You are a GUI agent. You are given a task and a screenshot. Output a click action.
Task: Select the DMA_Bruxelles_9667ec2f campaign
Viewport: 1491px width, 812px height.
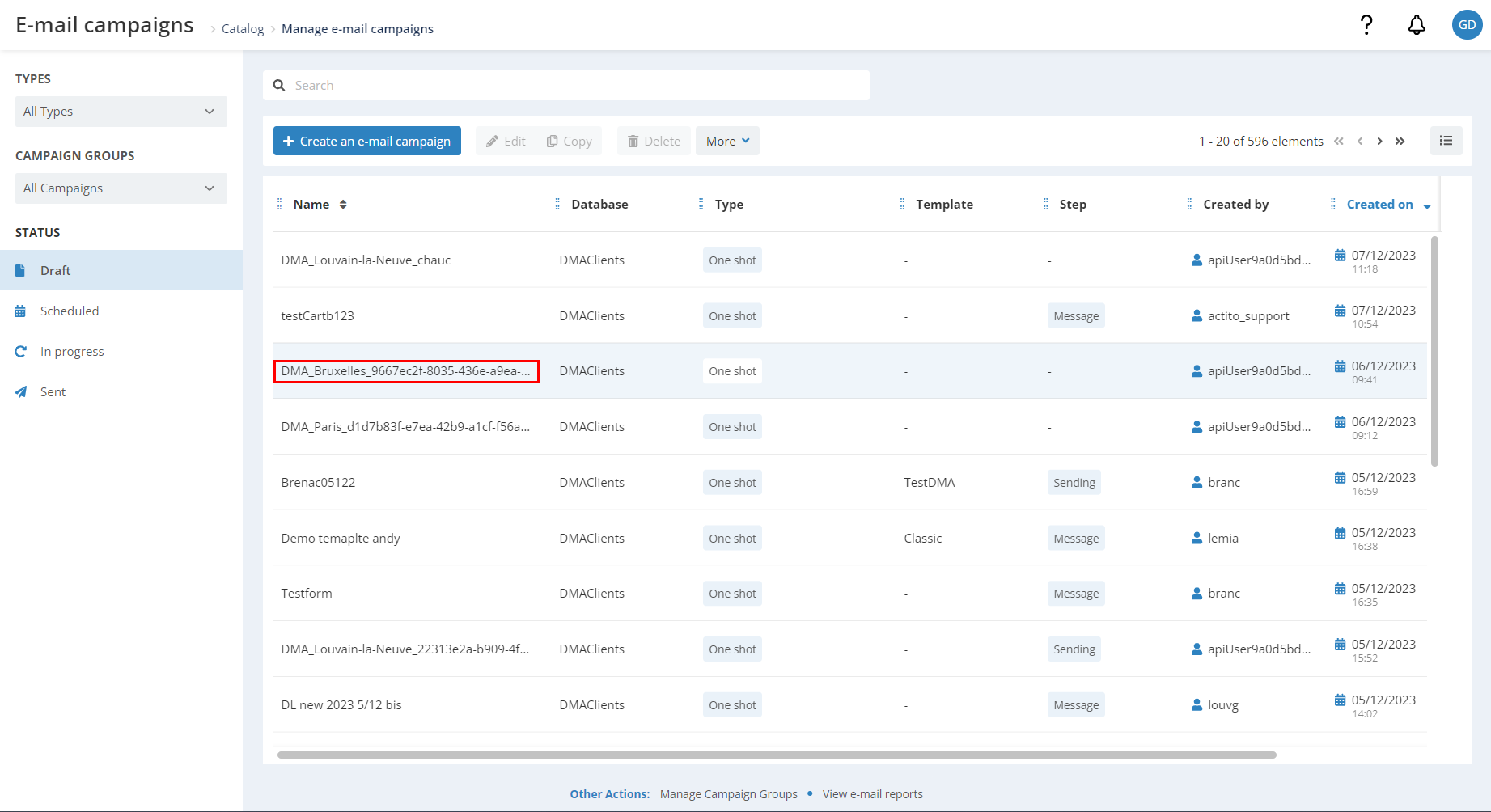tap(406, 371)
